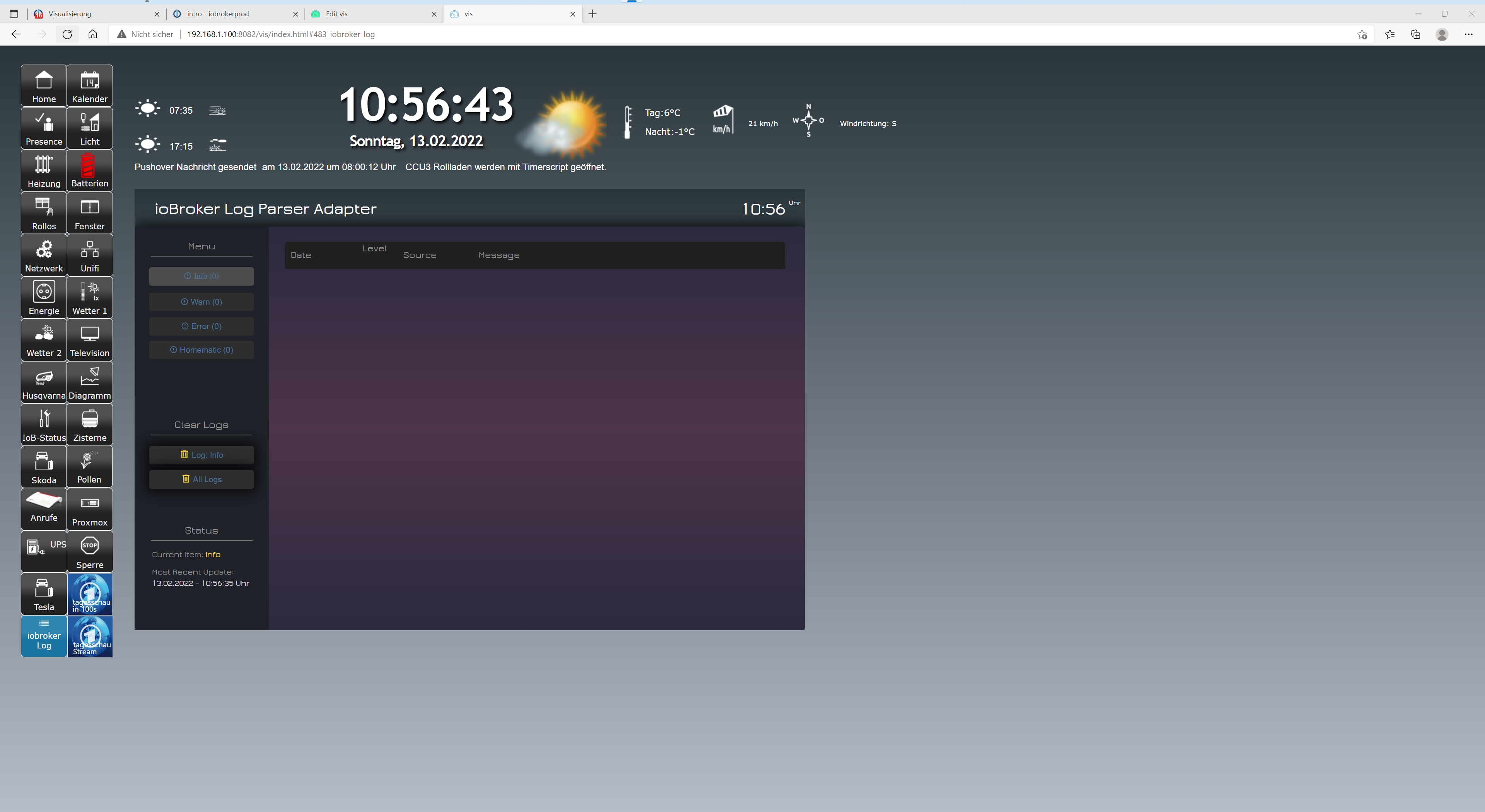This screenshot has height=812, width=1485.
Task: Reload the page with refresh icon
Action: [x=67, y=34]
